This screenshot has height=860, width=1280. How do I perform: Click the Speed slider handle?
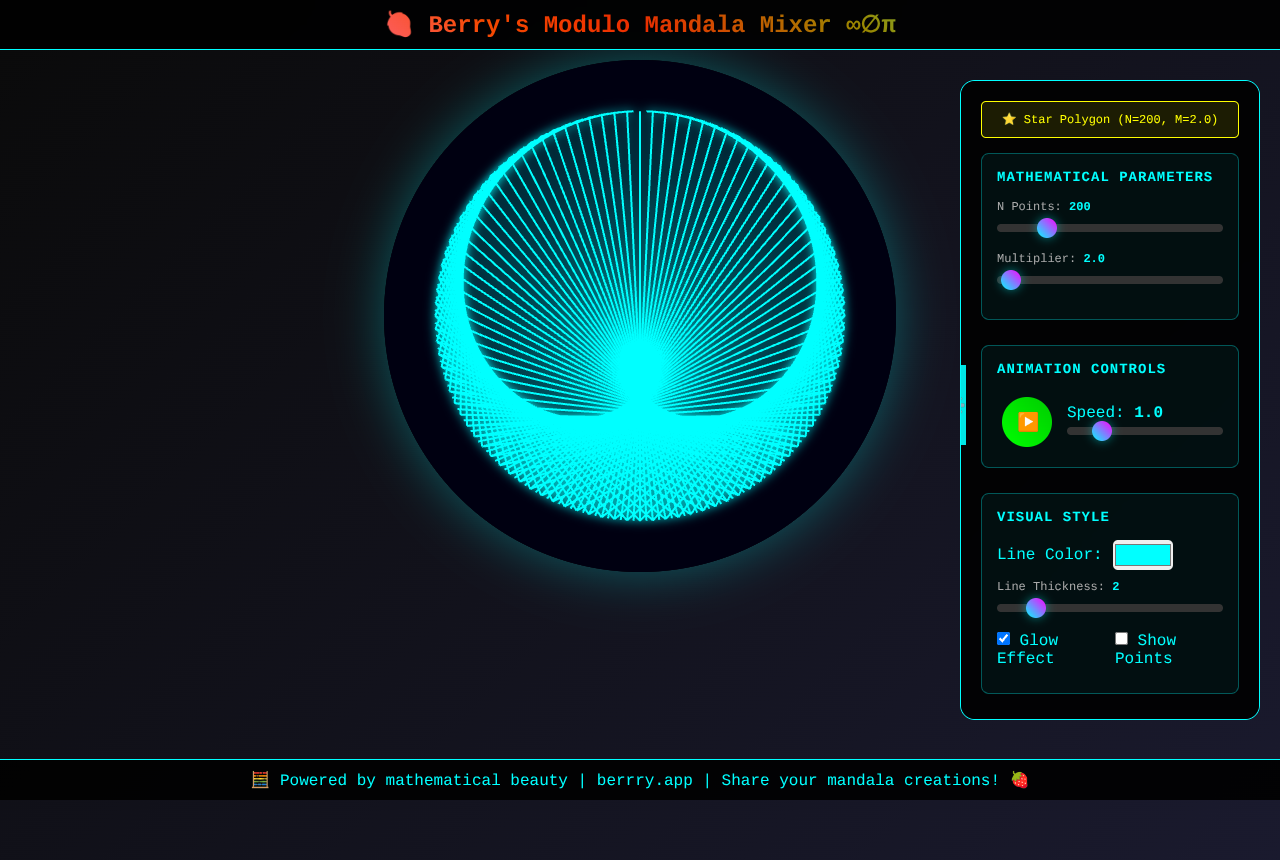(x=1102, y=431)
